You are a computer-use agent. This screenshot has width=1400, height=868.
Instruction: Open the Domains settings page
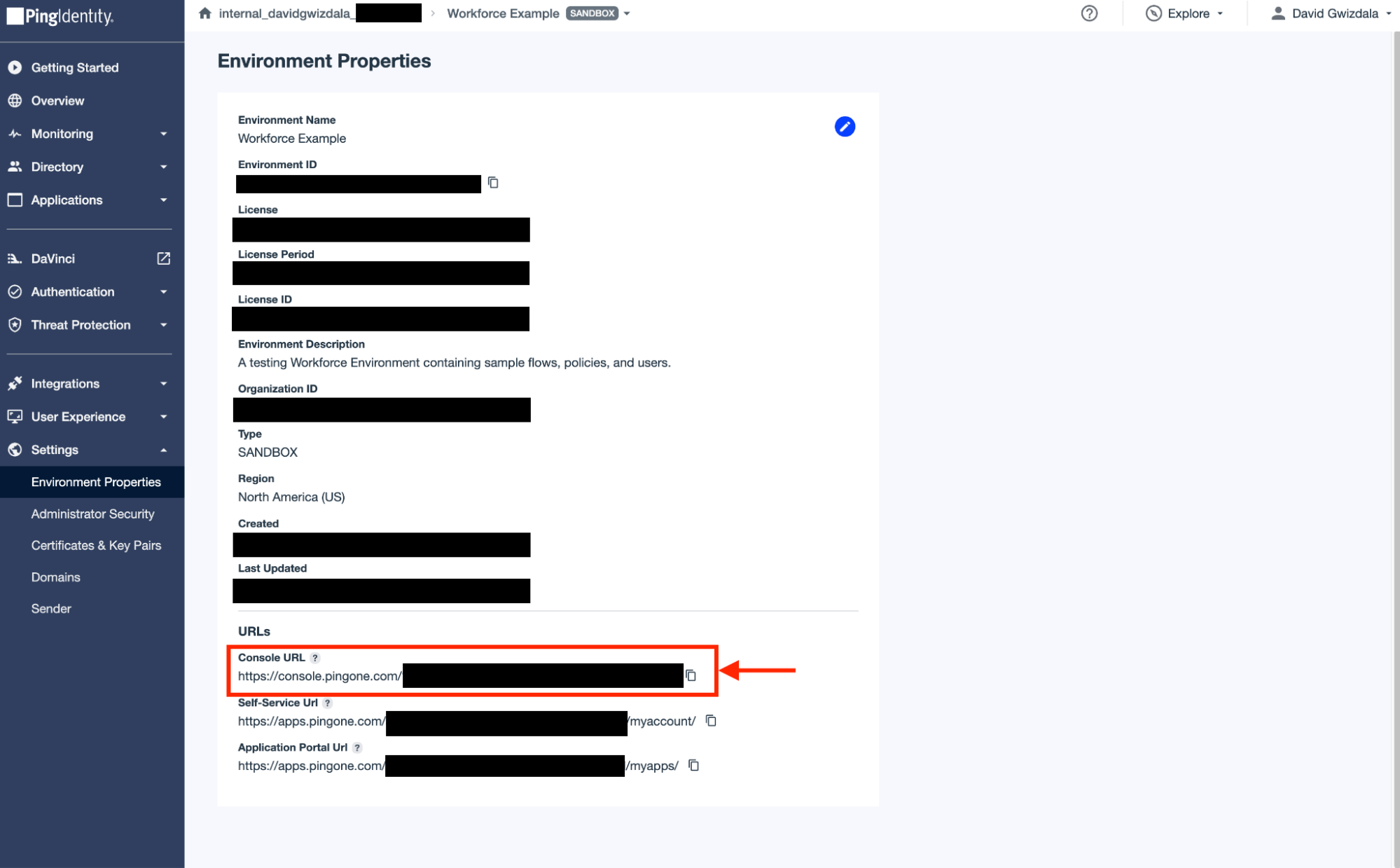(55, 577)
